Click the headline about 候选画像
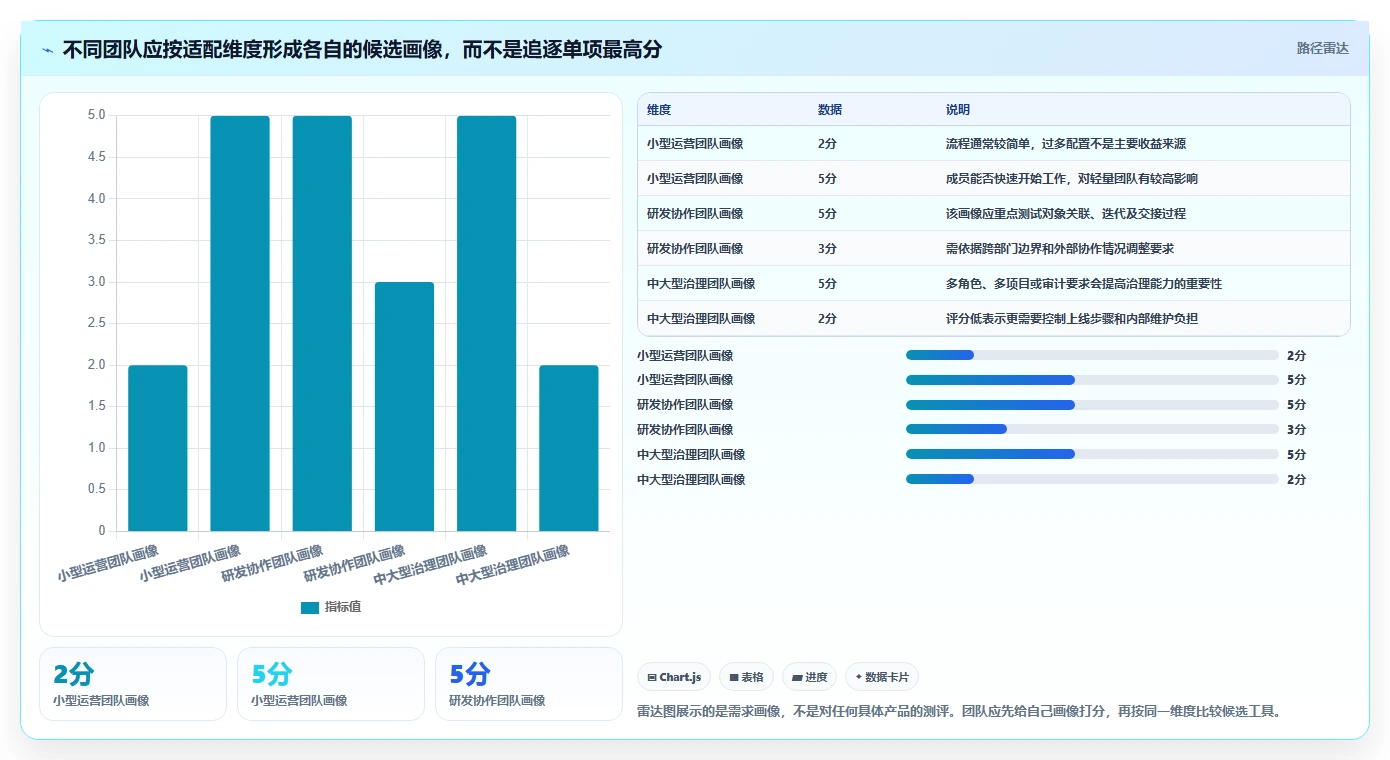Image resolution: width=1390 pixels, height=760 pixels. (x=362, y=49)
